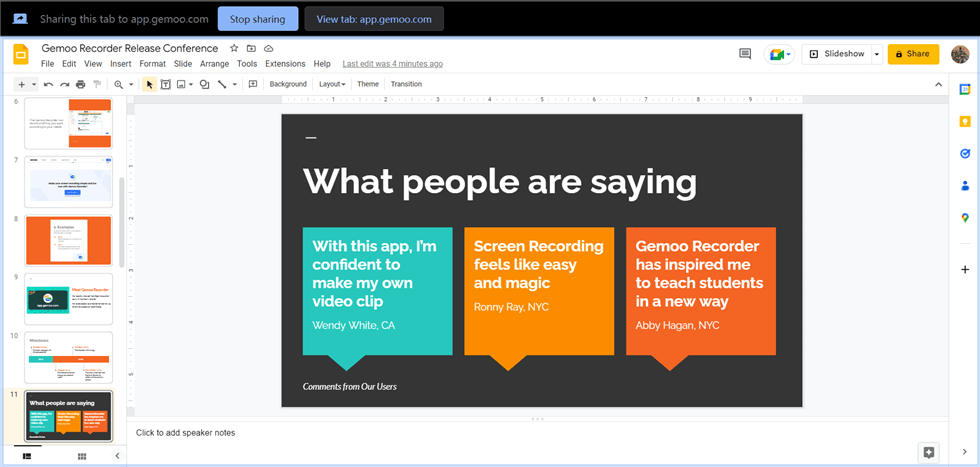Click the Insert image tool

coord(181,84)
